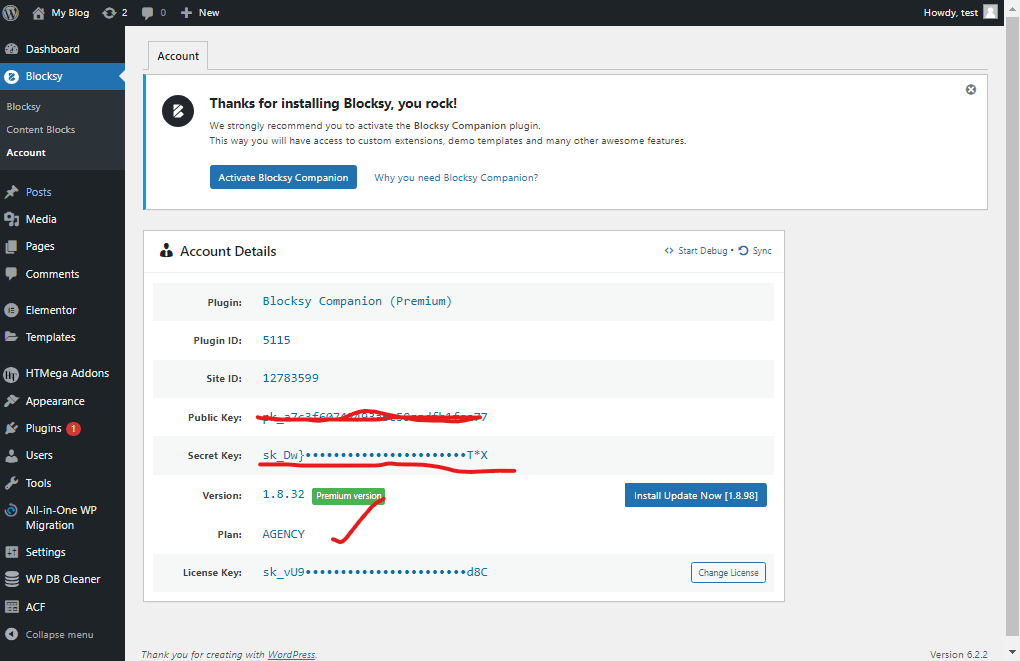Click the page vertical scrollbar

click(x=1012, y=325)
